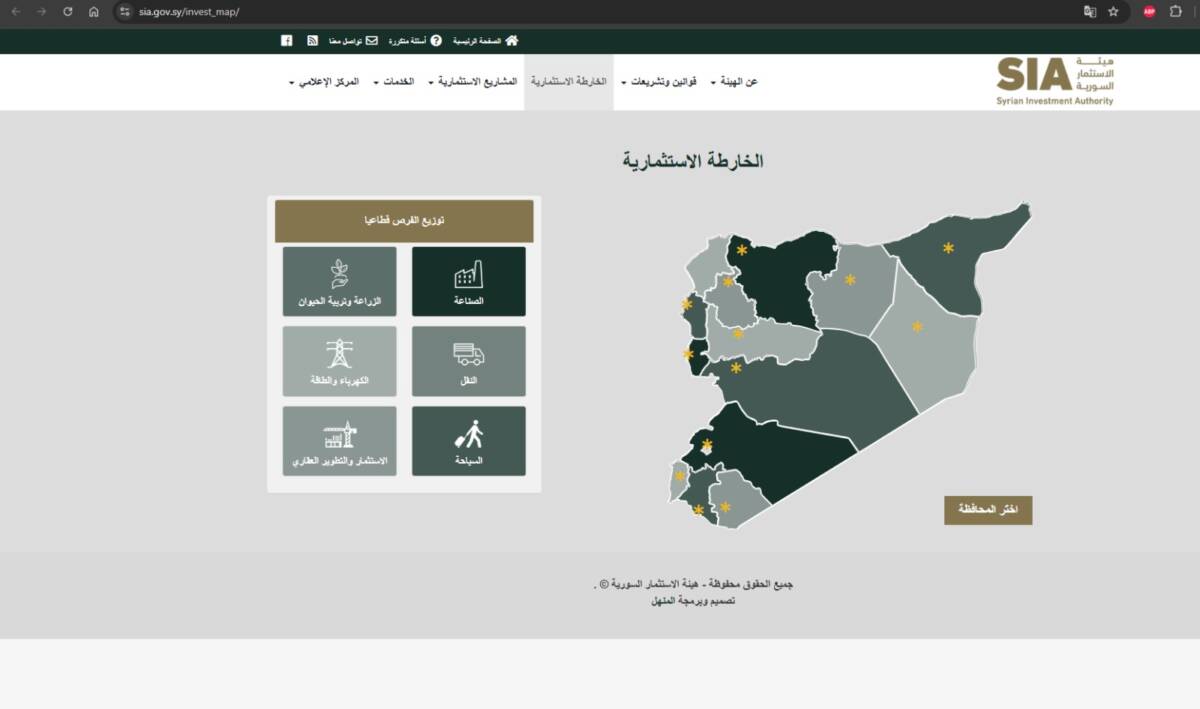Image resolution: width=1200 pixels, height=709 pixels.
Task: Open the Facebook icon link
Action: coord(287,41)
